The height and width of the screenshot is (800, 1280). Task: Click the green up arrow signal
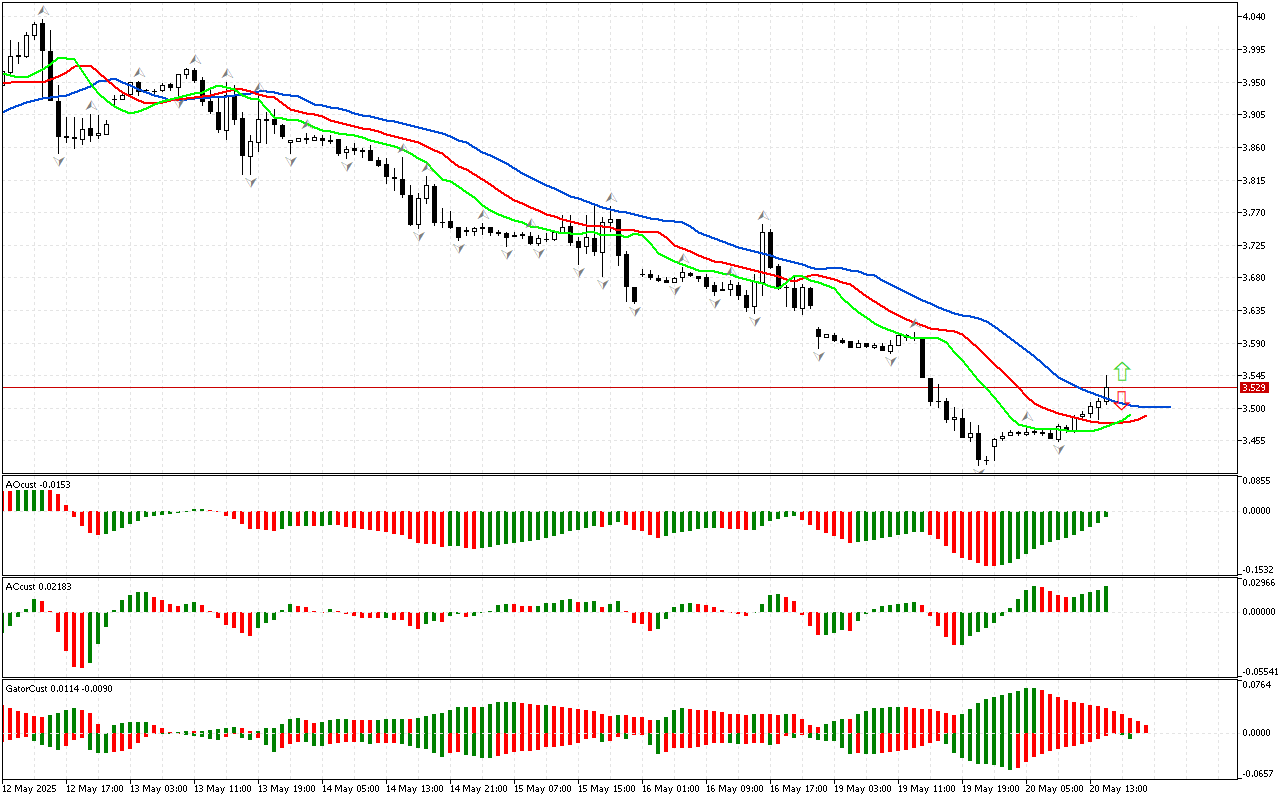1122,371
